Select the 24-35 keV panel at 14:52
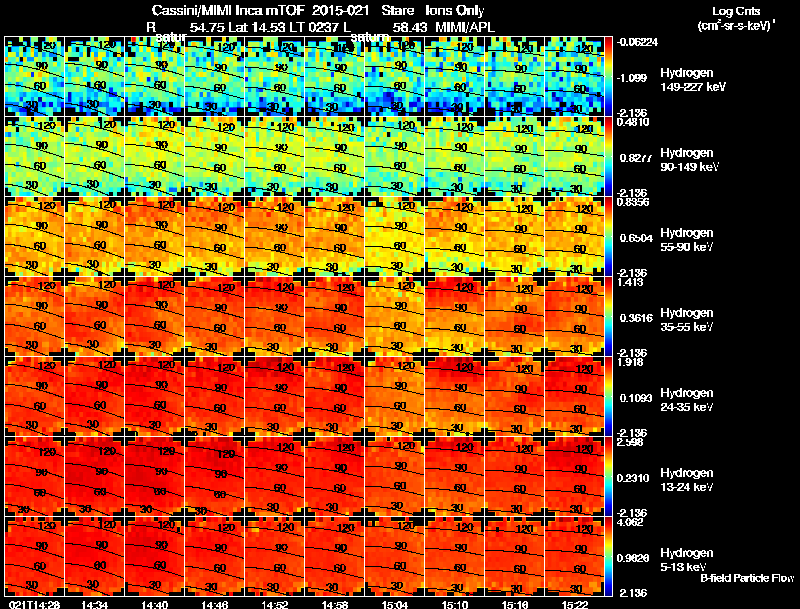The image size is (800, 609). tap(274, 396)
